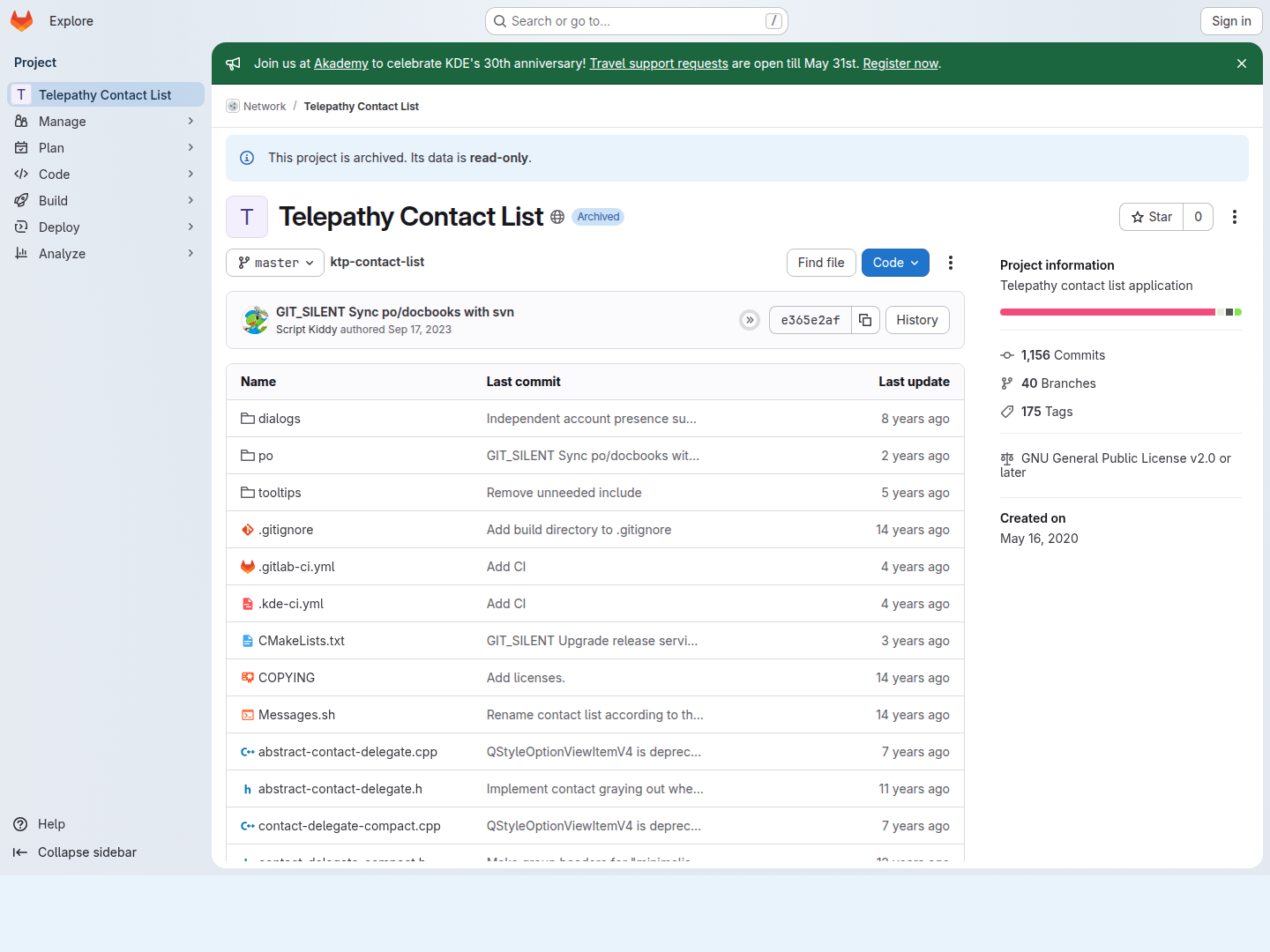Open the GIT_SILENT Sync po/docbooks commit title
The image size is (1270, 952).
click(395, 312)
